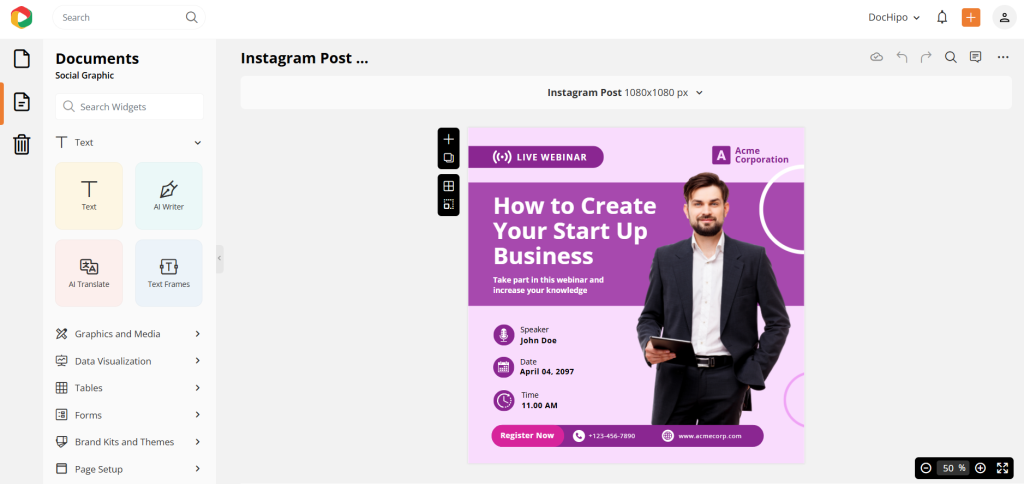Click the duplicate page icon

(449, 158)
